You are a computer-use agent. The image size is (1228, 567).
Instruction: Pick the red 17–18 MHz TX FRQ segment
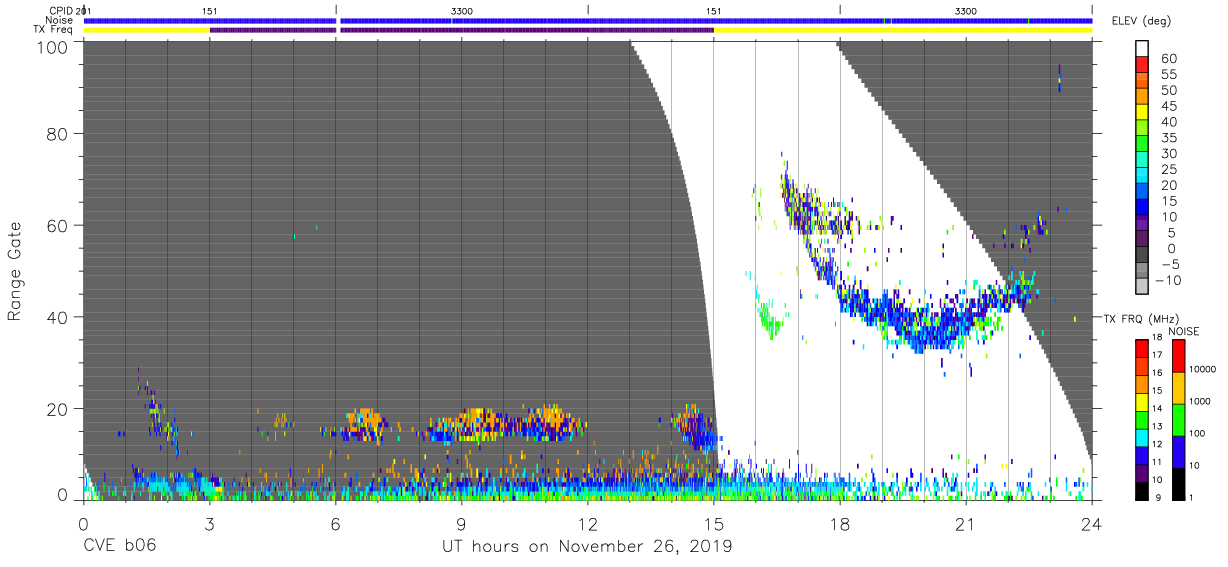[x=1144, y=348]
